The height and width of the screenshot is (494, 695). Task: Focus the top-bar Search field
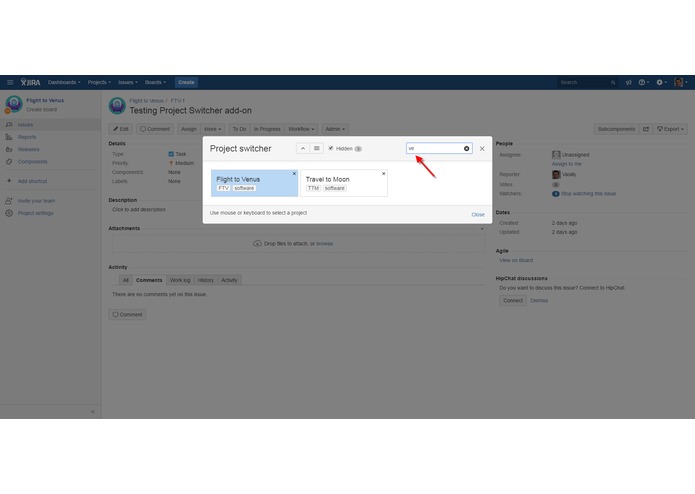click(x=587, y=82)
